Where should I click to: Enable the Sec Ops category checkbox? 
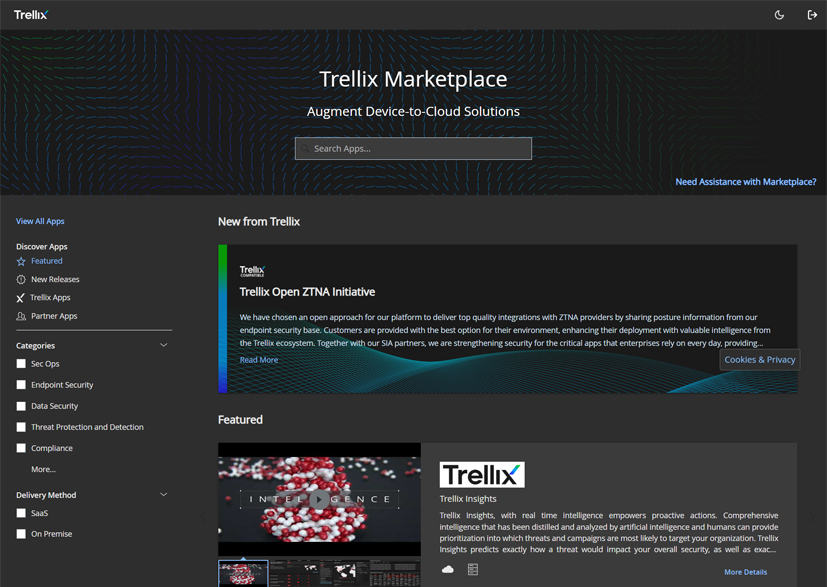coord(21,364)
